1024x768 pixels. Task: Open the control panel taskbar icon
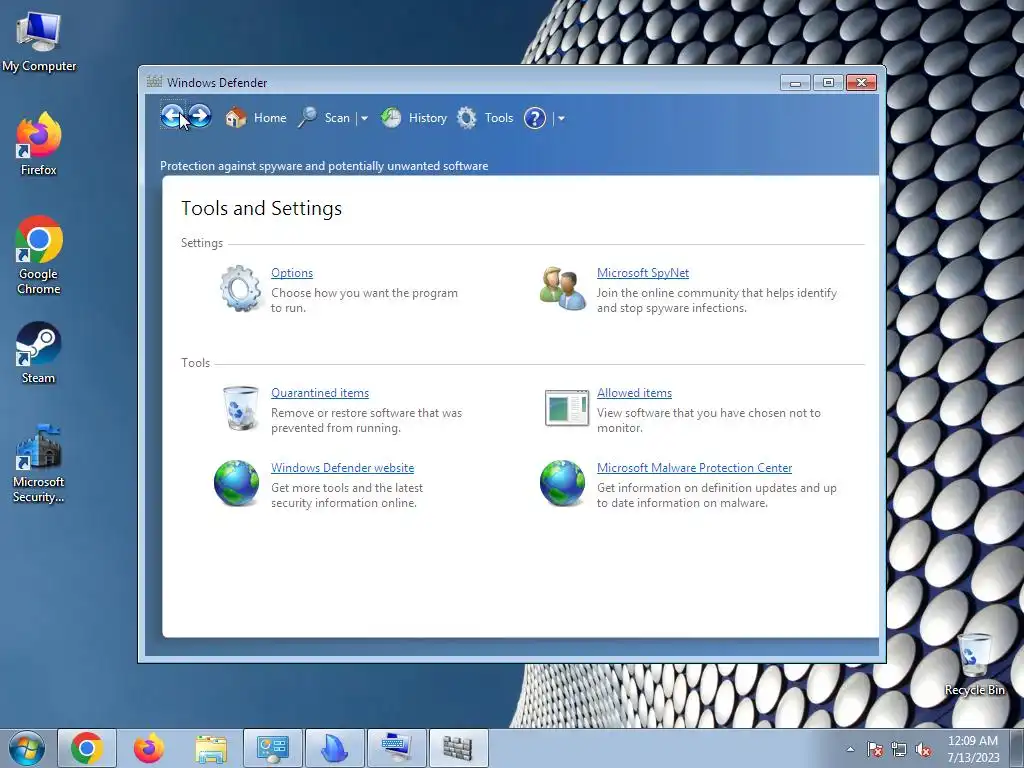tap(273, 748)
